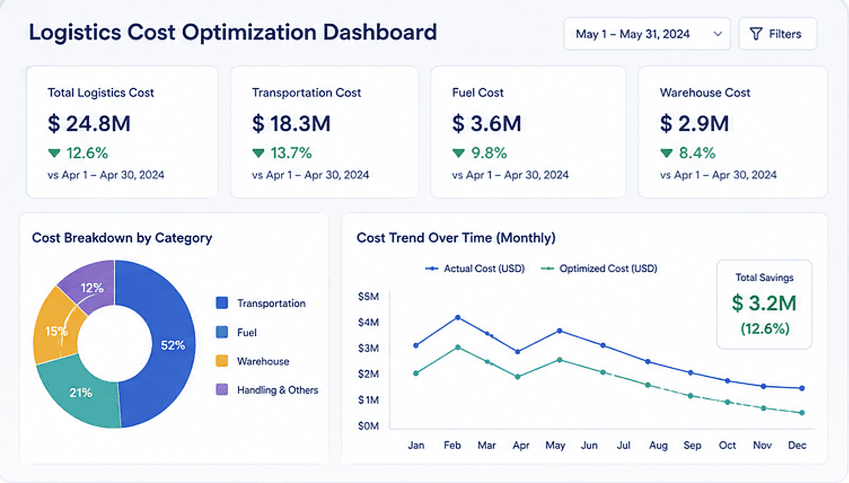Click the chevron arrow in the date range selector

pos(717,34)
